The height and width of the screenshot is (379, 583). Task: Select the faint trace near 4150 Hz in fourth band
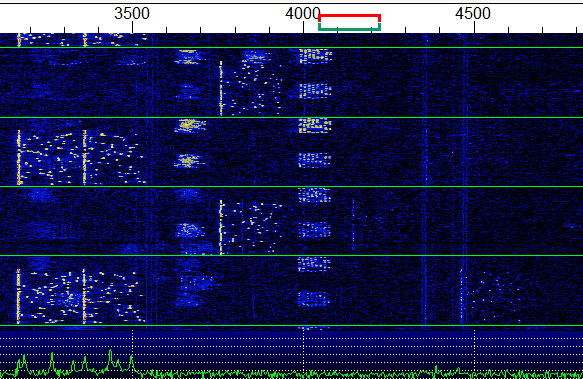point(354,225)
